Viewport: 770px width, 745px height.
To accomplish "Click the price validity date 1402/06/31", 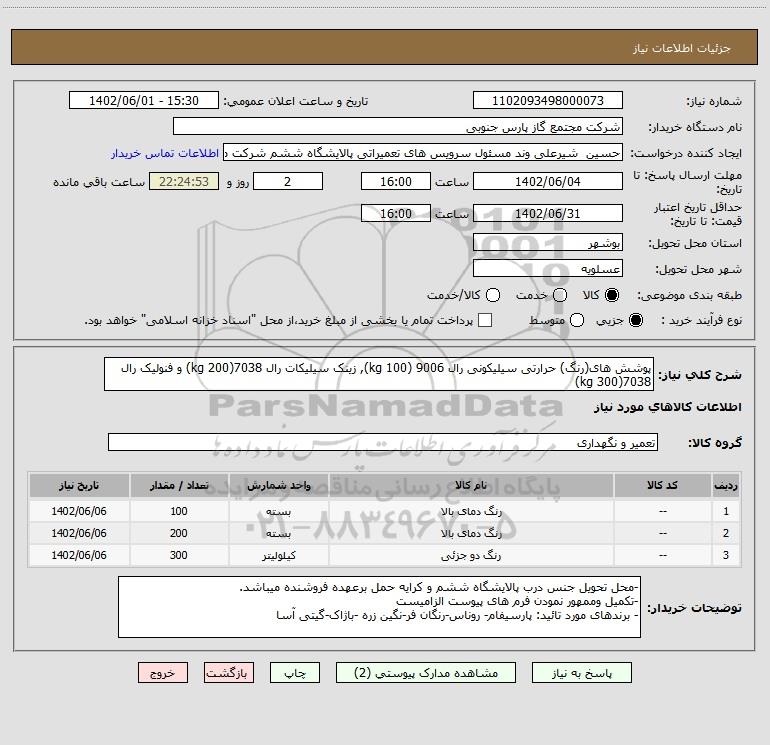I will 548,213.
